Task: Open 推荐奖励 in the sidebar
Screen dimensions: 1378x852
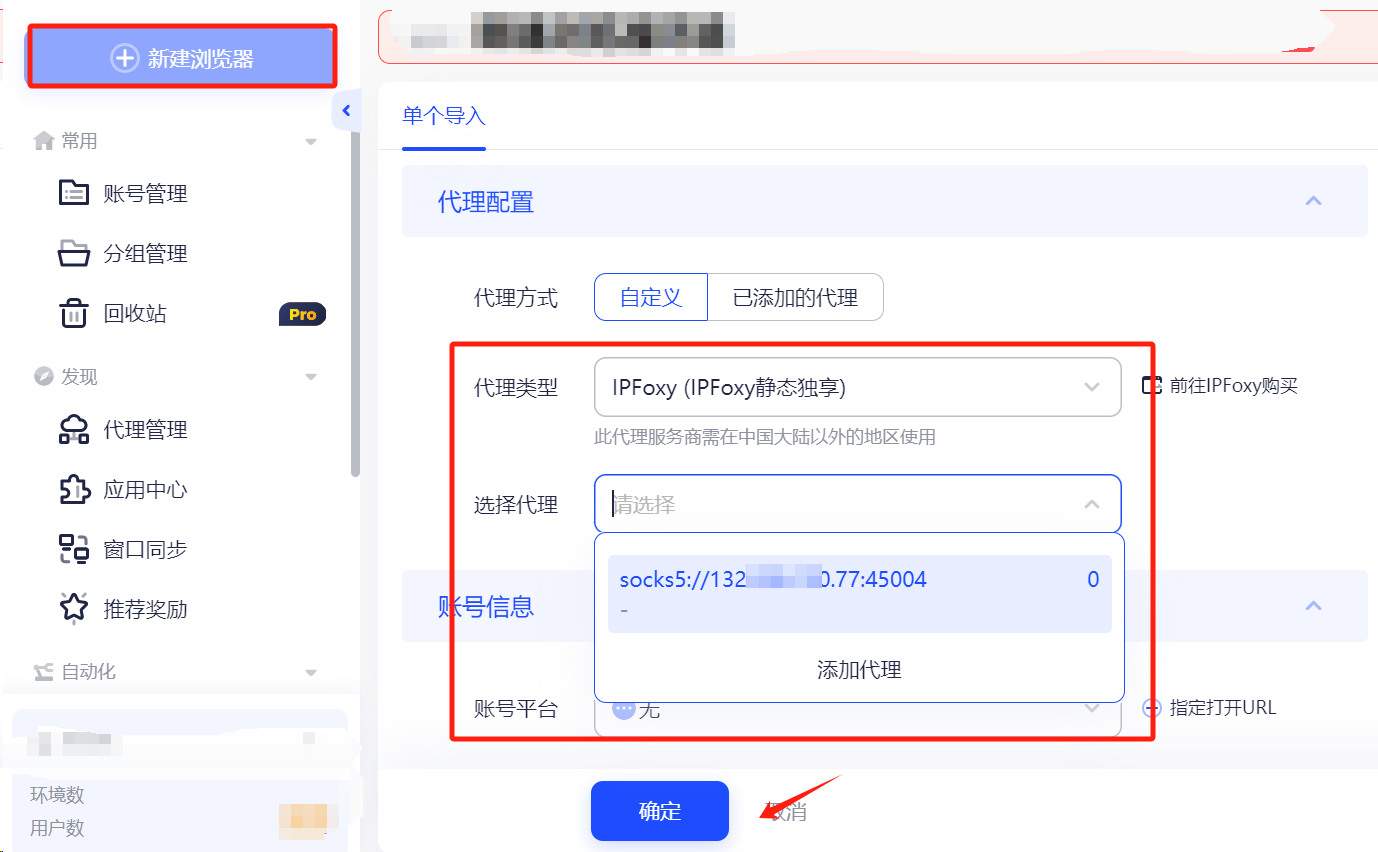Action: point(124,609)
